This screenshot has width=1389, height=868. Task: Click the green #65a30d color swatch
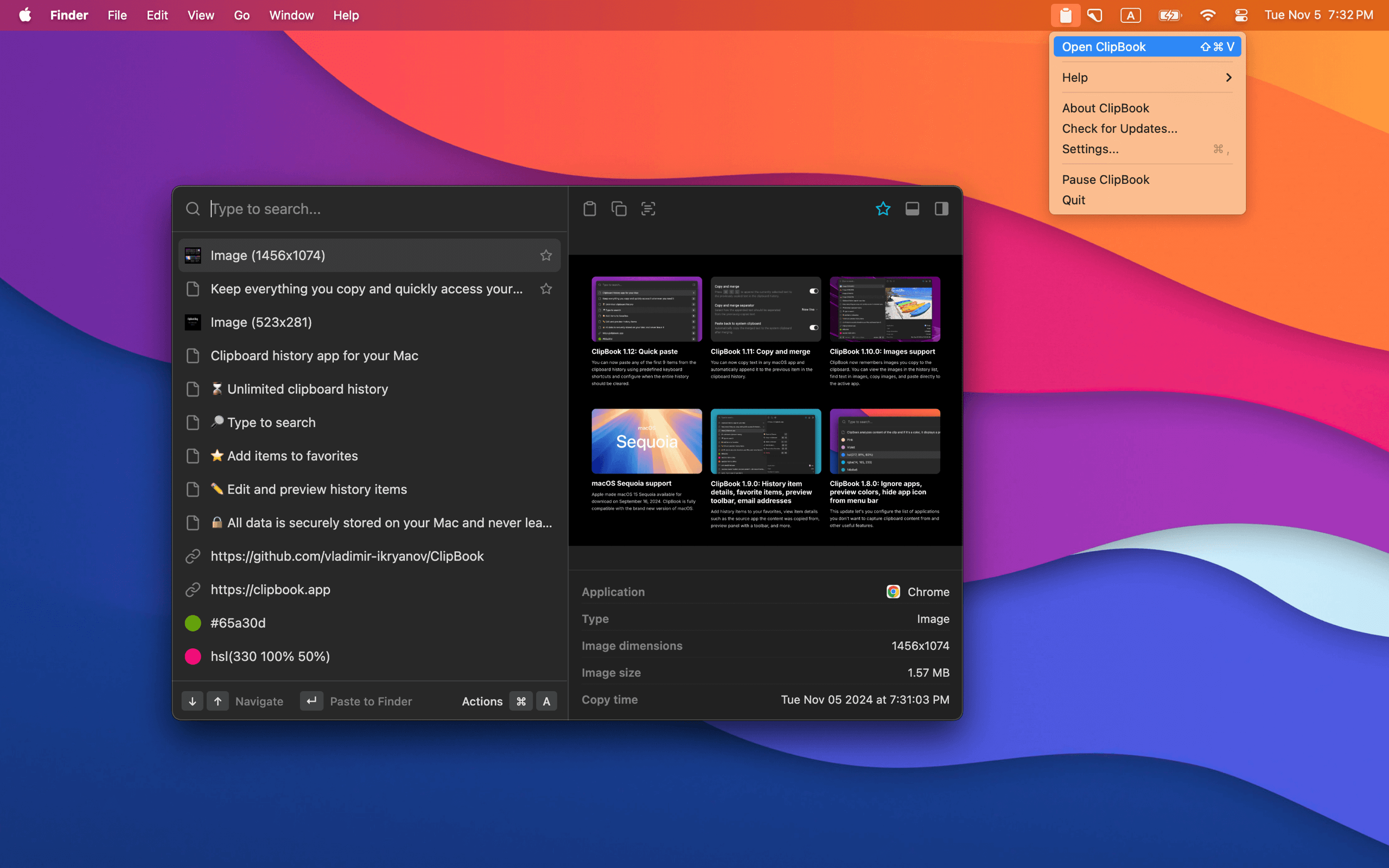(x=193, y=623)
